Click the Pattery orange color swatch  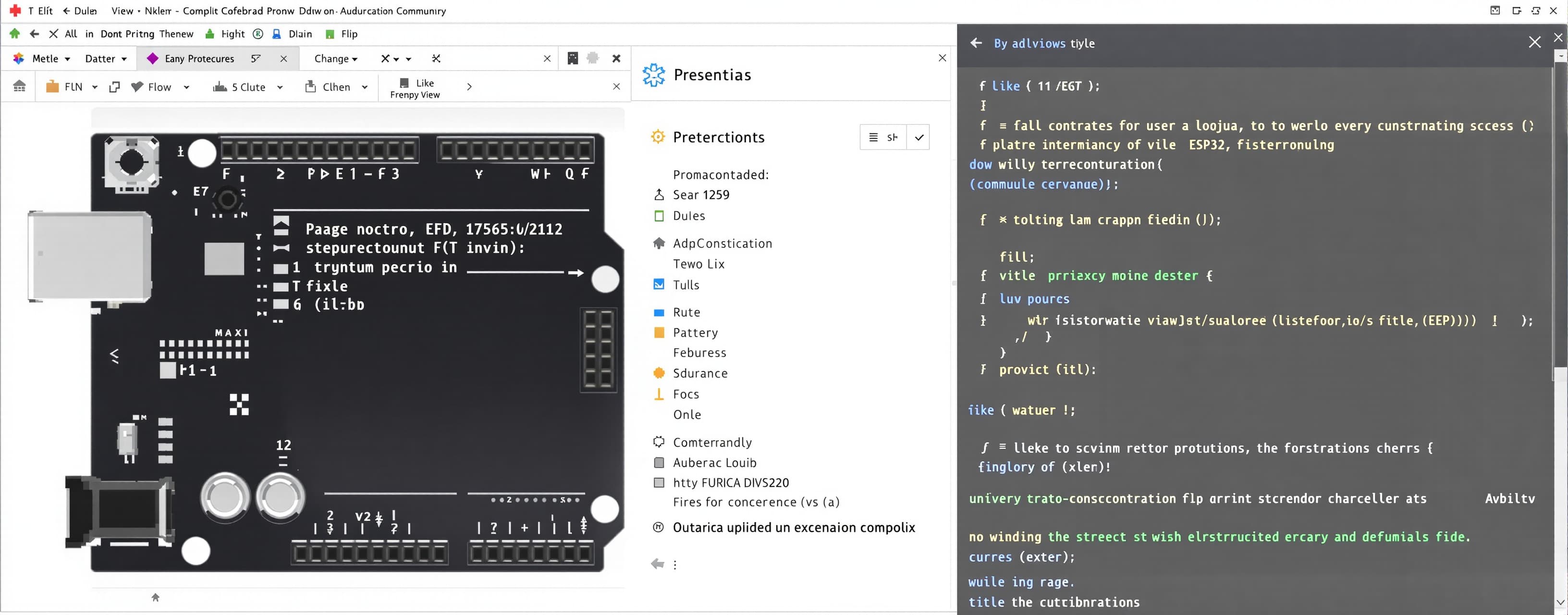click(x=659, y=332)
